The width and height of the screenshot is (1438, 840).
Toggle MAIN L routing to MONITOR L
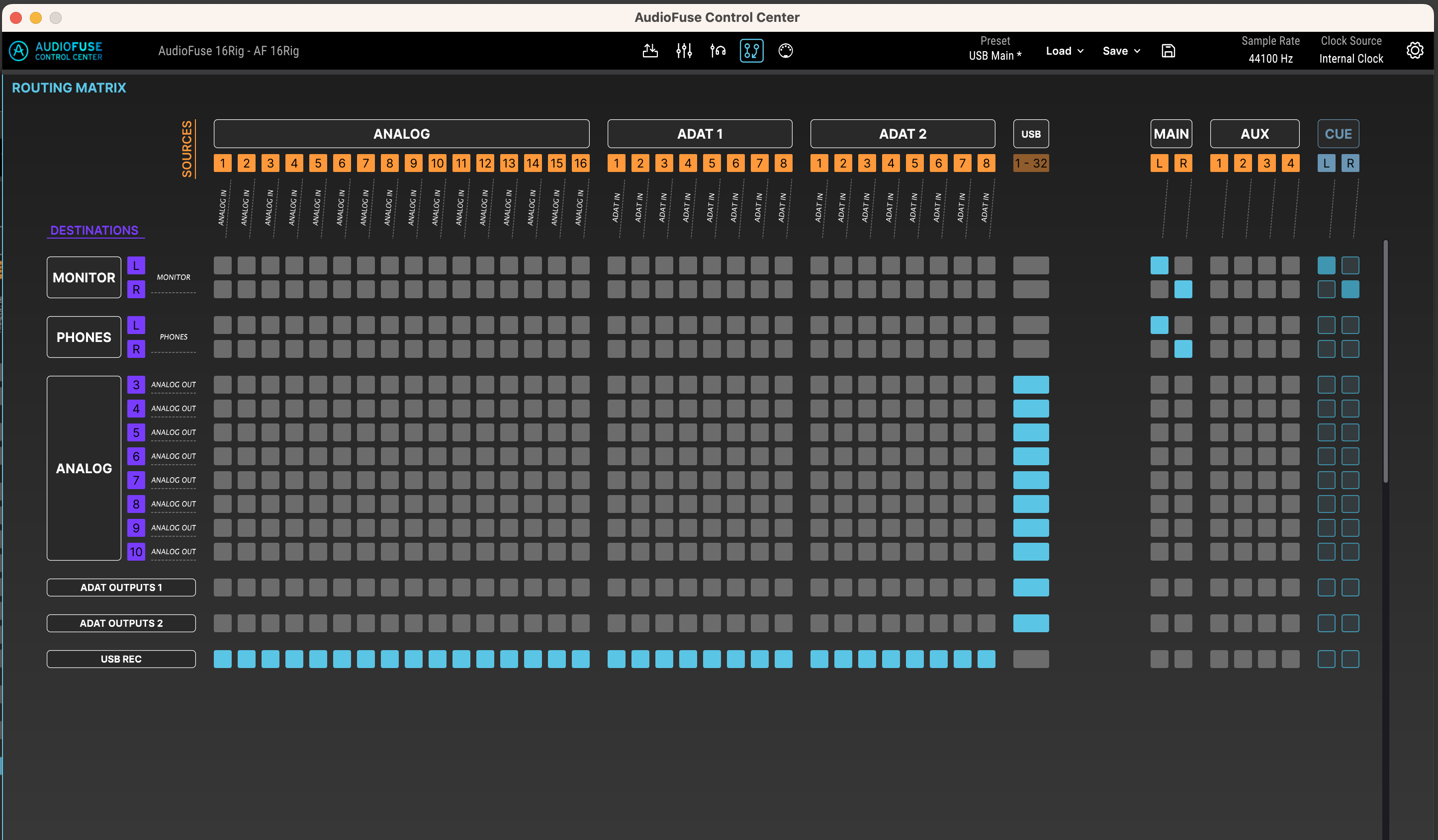point(1159,265)
